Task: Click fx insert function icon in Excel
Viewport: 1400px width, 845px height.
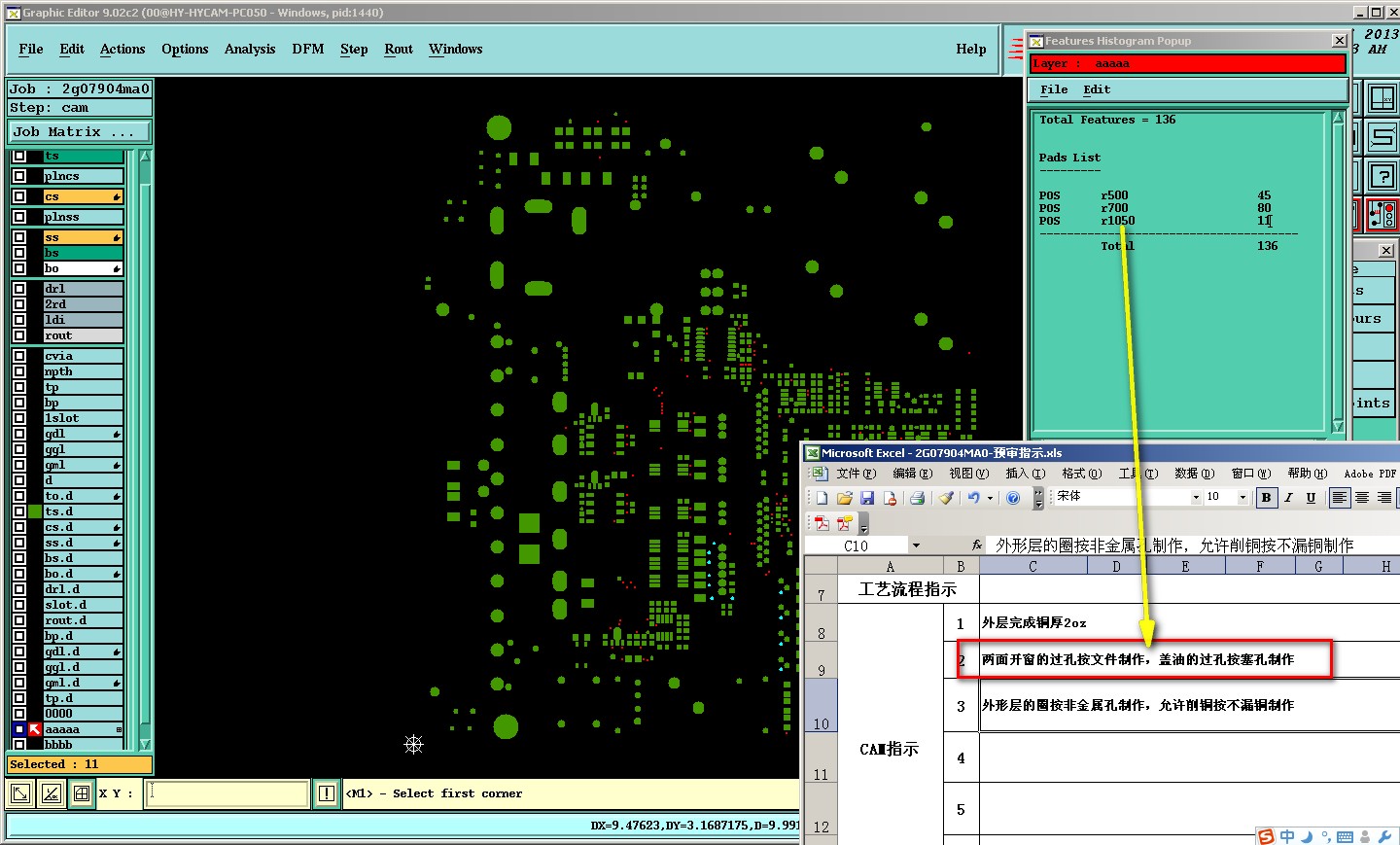Action: pyautogui.click(x=977, y=546)
